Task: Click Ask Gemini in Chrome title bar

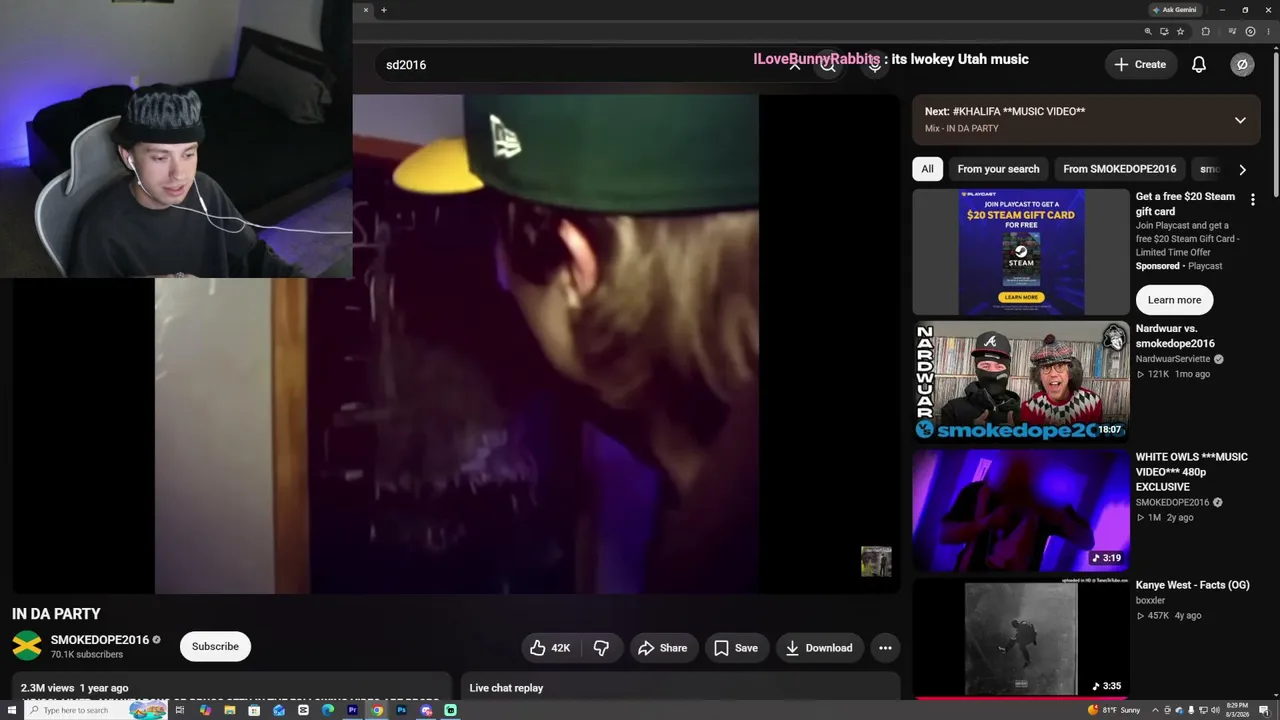Action: click(1174, 10)
